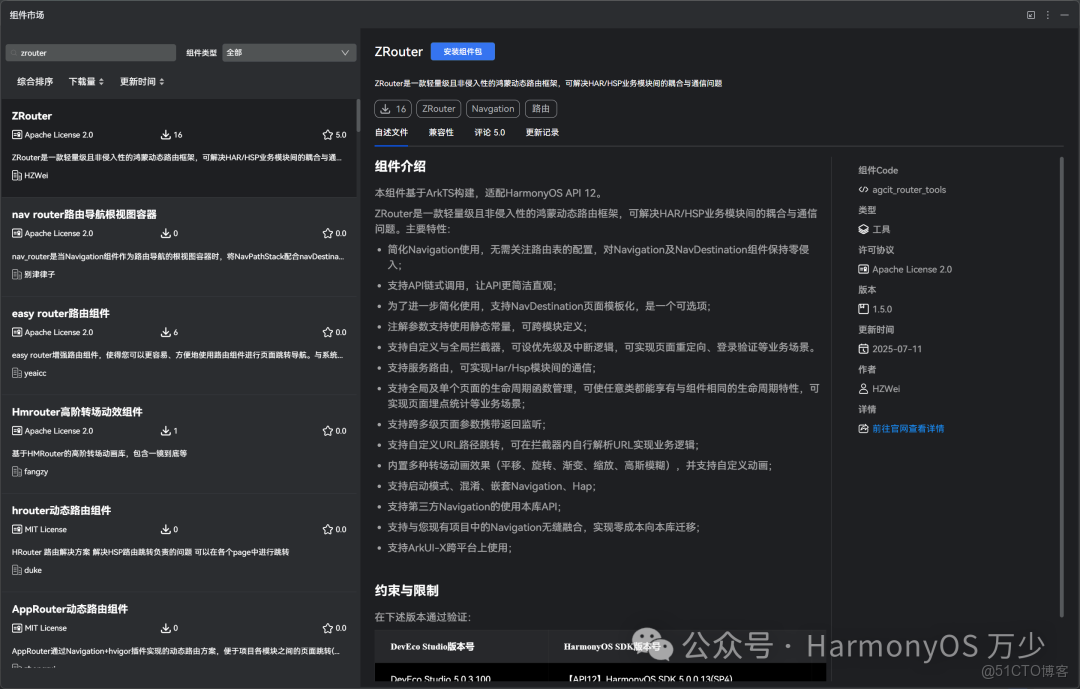The width and height of the screenshot is (1080, 689).
Task: Click the version icon beside 1.5.0
Action: (863, 309)
